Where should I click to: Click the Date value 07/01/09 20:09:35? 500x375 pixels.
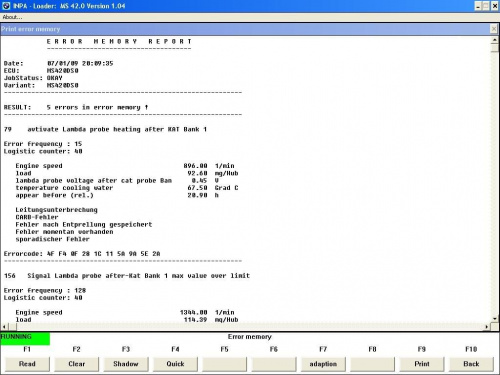(x=80, y=63)
